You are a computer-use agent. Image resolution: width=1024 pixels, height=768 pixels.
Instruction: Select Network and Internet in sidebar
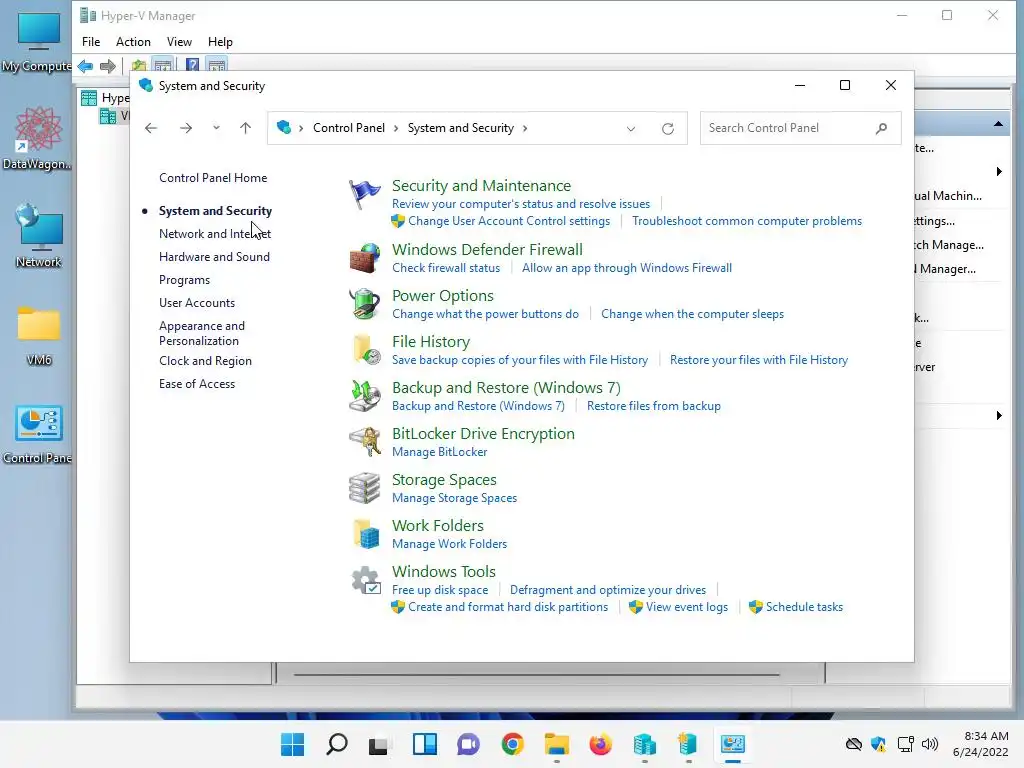(215, 234)
